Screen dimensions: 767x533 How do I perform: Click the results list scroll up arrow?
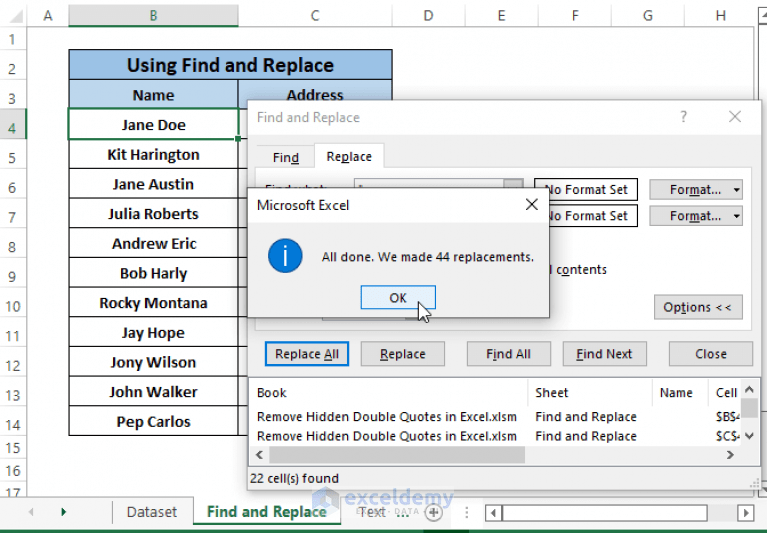[749, 390]
